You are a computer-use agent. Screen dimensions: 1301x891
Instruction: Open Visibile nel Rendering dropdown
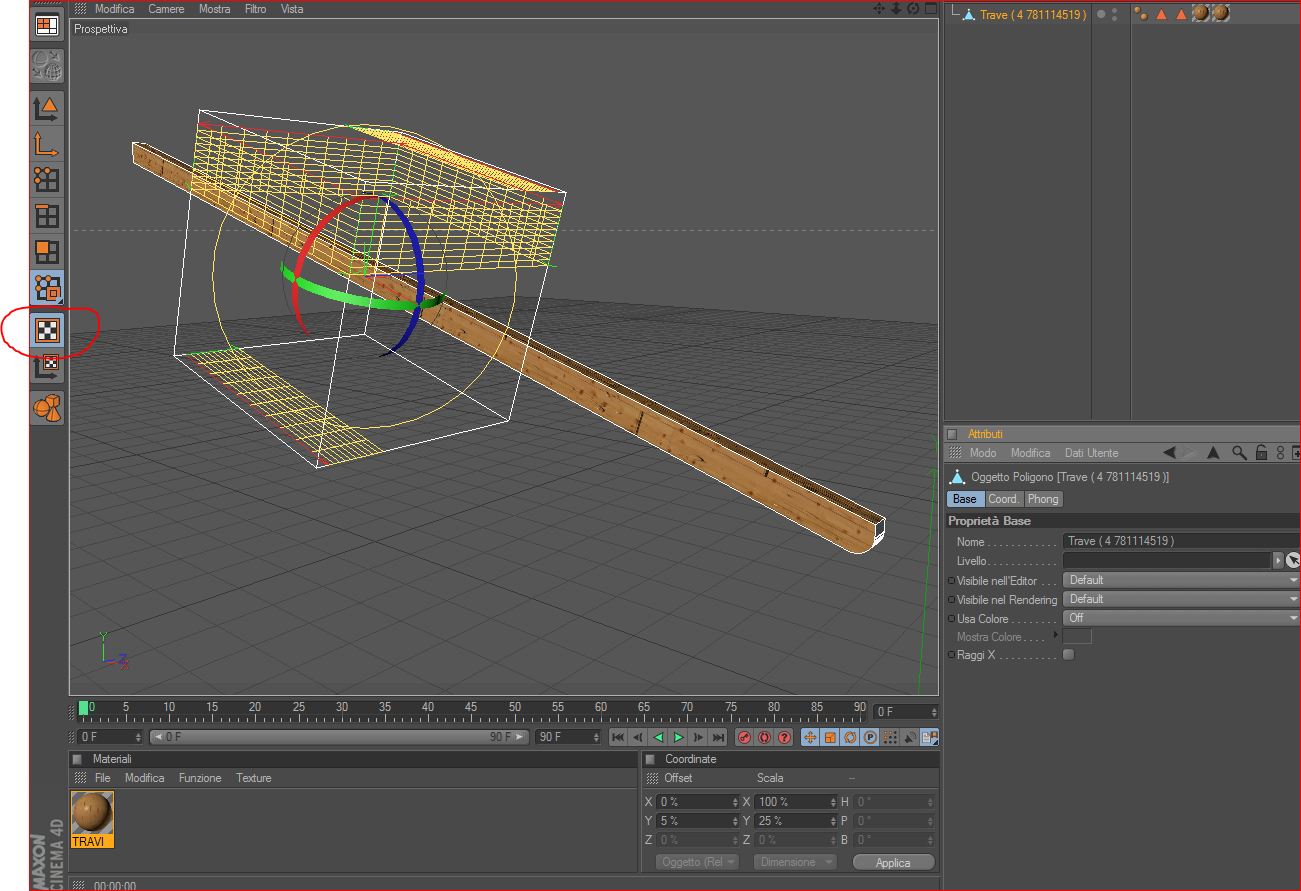click(x=1182, y=599)
